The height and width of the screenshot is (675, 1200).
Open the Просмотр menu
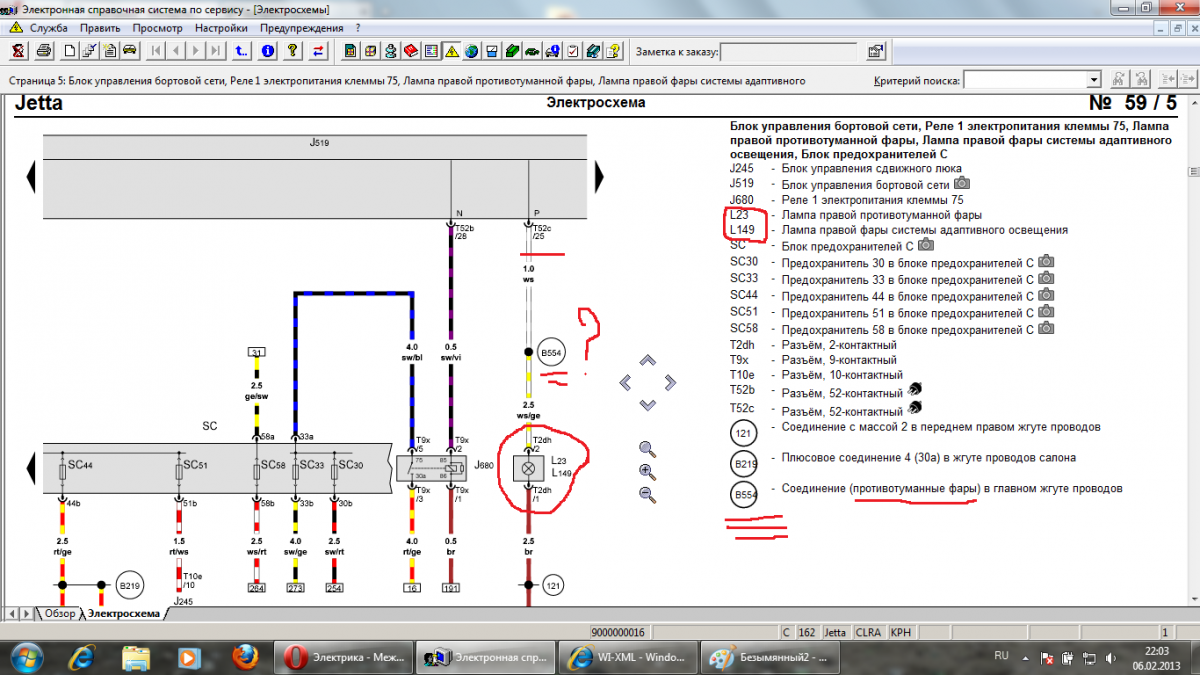click(x=158, y=28)
